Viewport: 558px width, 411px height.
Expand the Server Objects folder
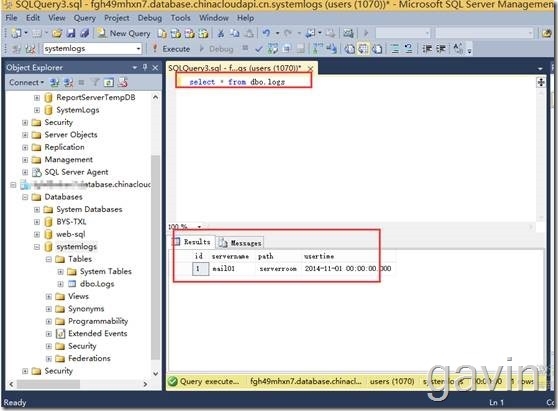click(25, 135)
